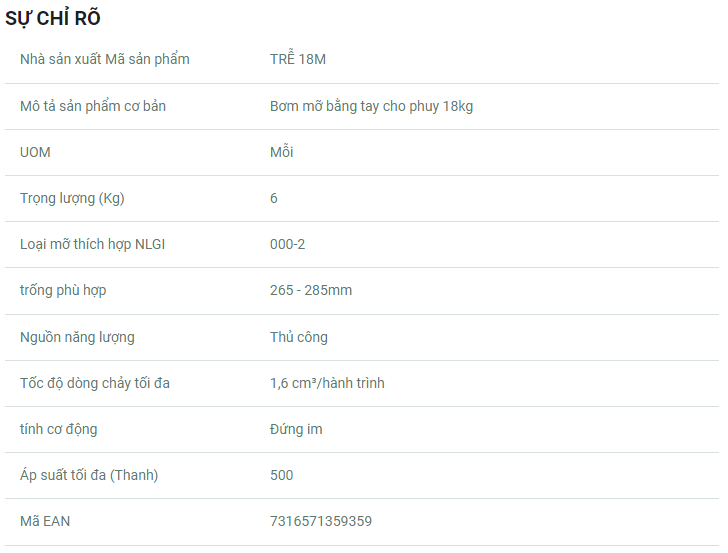
Task: Select the "Mỗi" UOM value
Action: pos(282,152)
